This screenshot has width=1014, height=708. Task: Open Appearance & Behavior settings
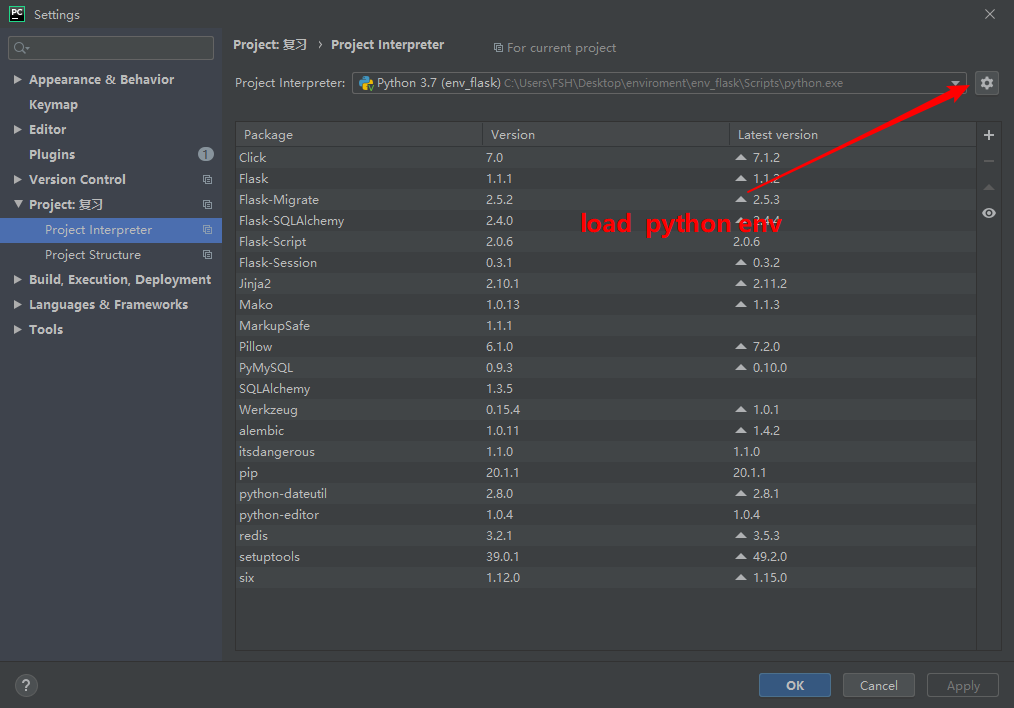pyautogui.click(x=102, y=79)
